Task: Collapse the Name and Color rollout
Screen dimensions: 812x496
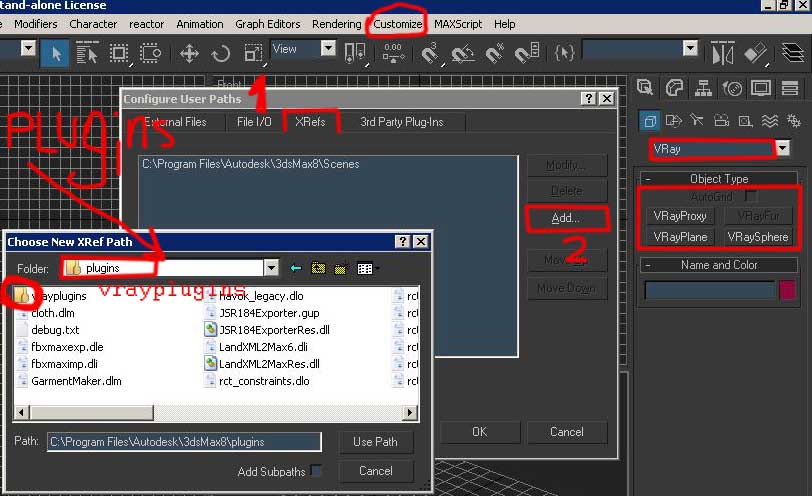Action: (719, 265)
